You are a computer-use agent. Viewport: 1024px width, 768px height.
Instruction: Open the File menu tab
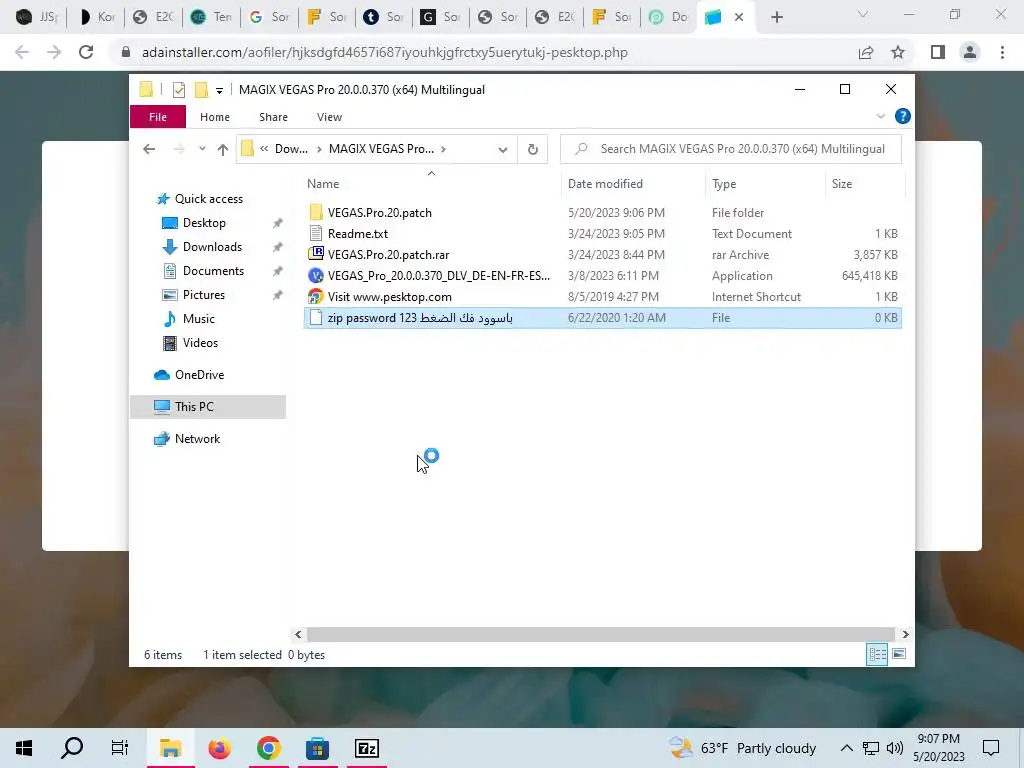pos(157,117)
